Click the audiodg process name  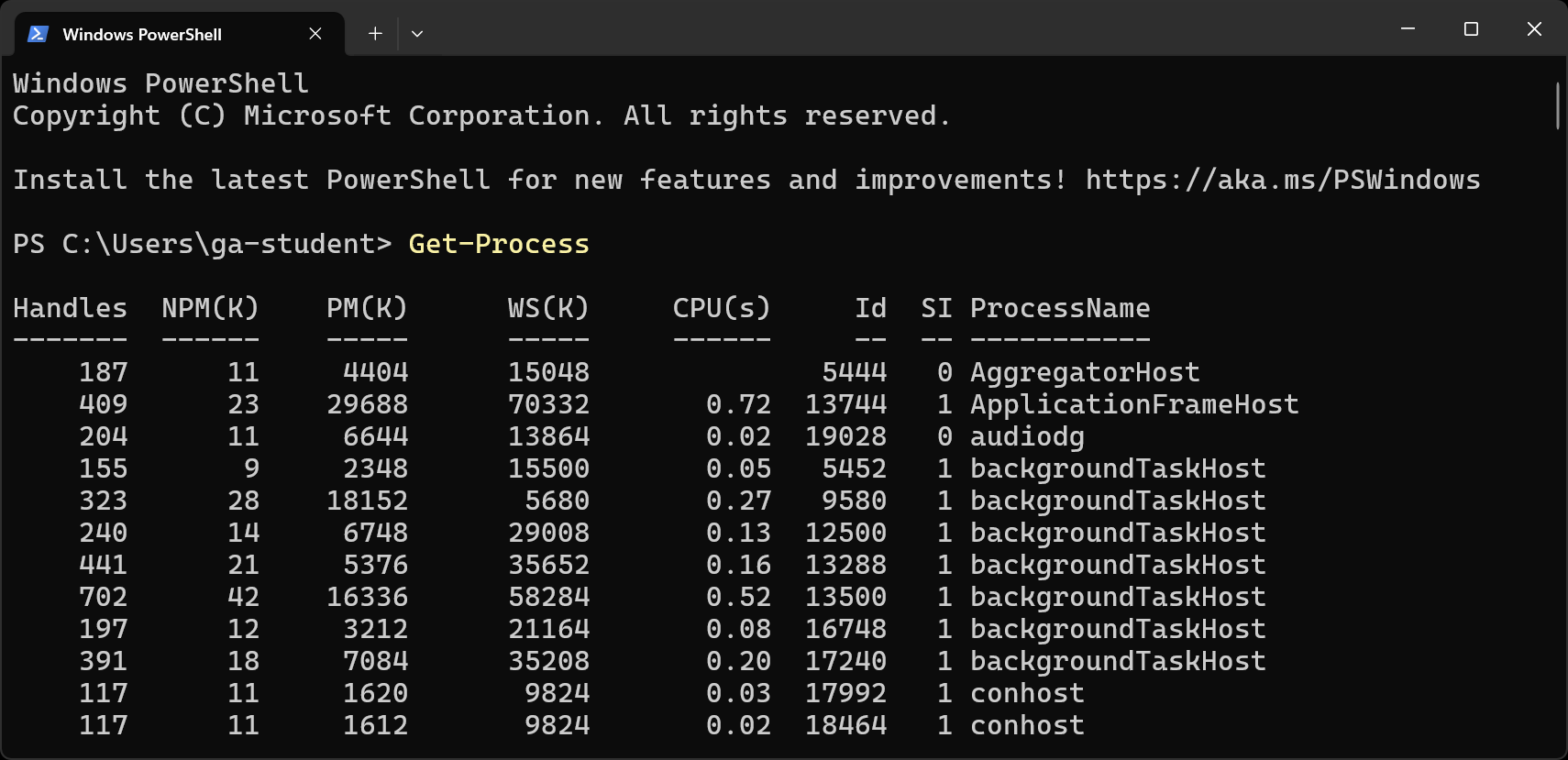(x=1027, y=436)
